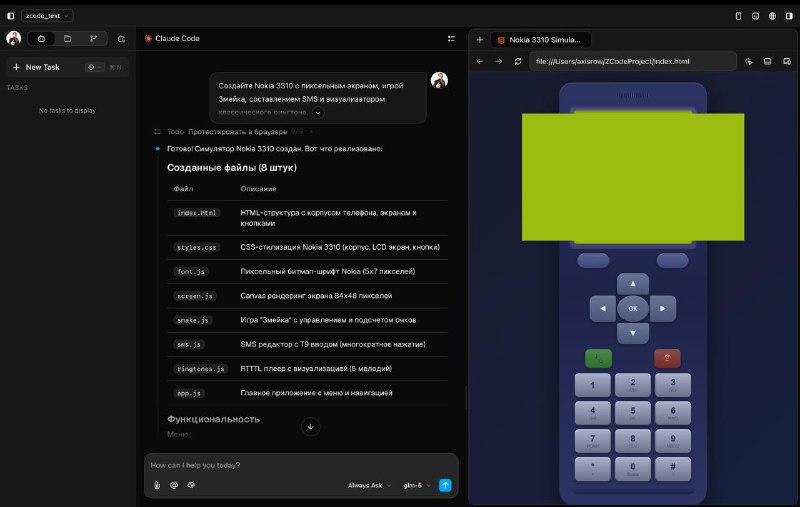Open a new browser tab with plus icon
800x507 pixels.
(480, 40)
